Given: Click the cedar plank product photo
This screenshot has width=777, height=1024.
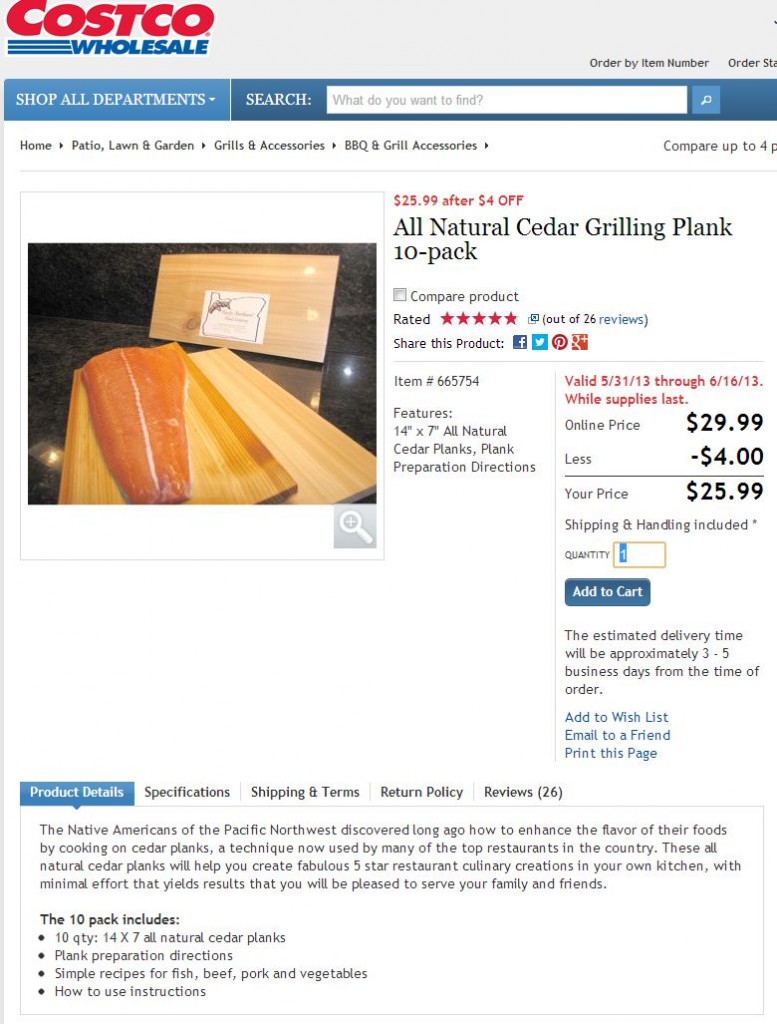Looking at the screenshot, I should tap(202, 373).
